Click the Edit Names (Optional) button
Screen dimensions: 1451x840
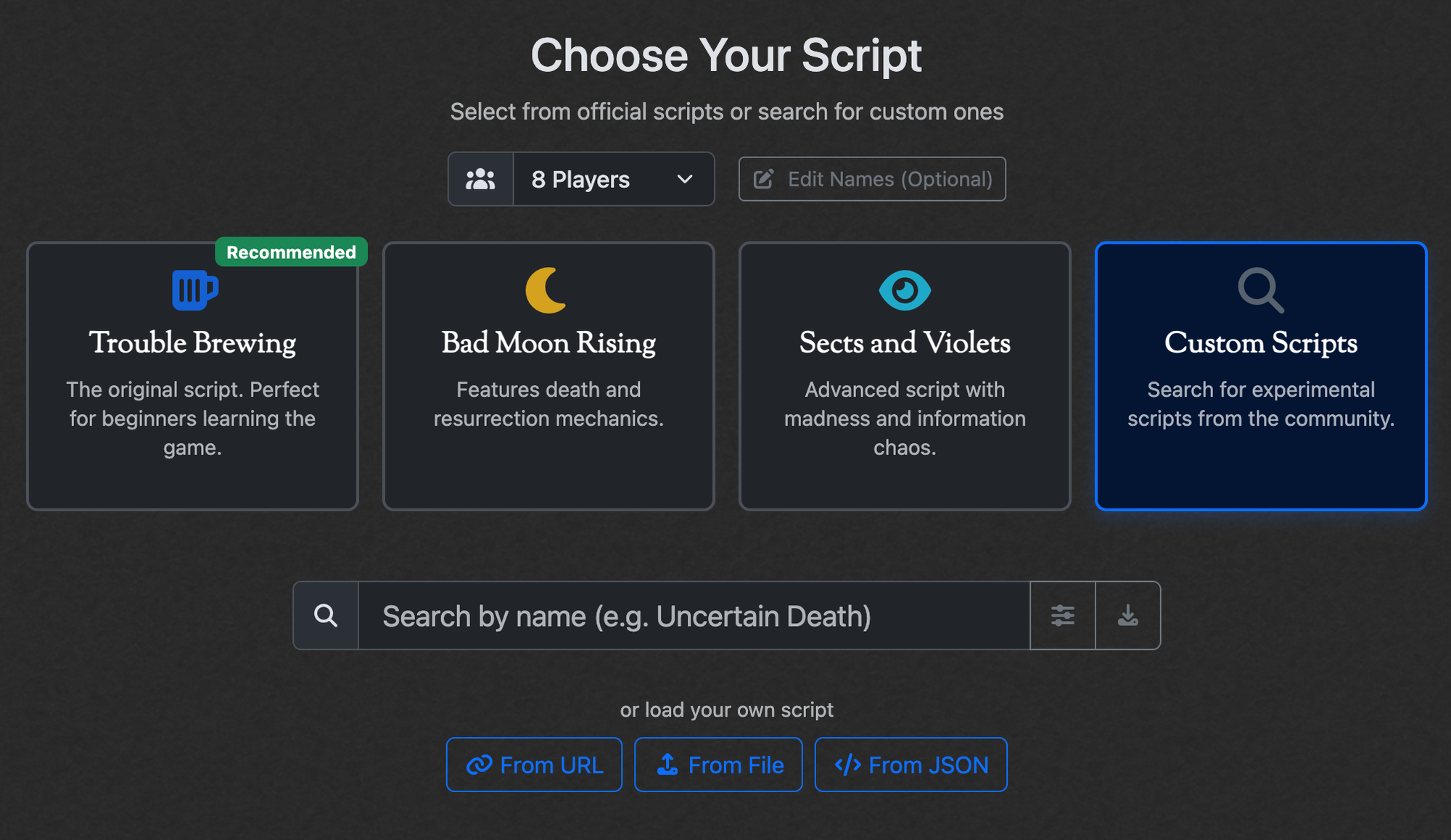[x=871, y=178]
